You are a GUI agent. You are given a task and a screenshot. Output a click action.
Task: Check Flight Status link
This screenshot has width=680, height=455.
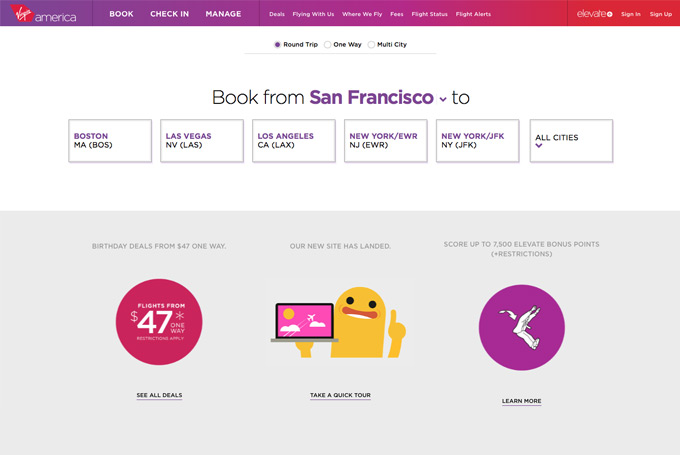429,14
